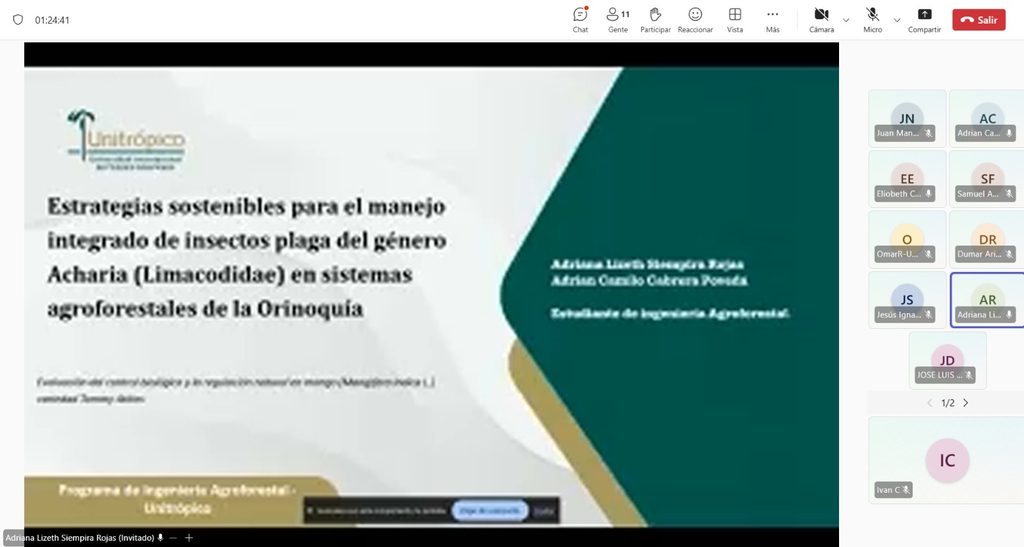
Task: Select Dumar Ari... participant tile
Action: coord(987,240)
